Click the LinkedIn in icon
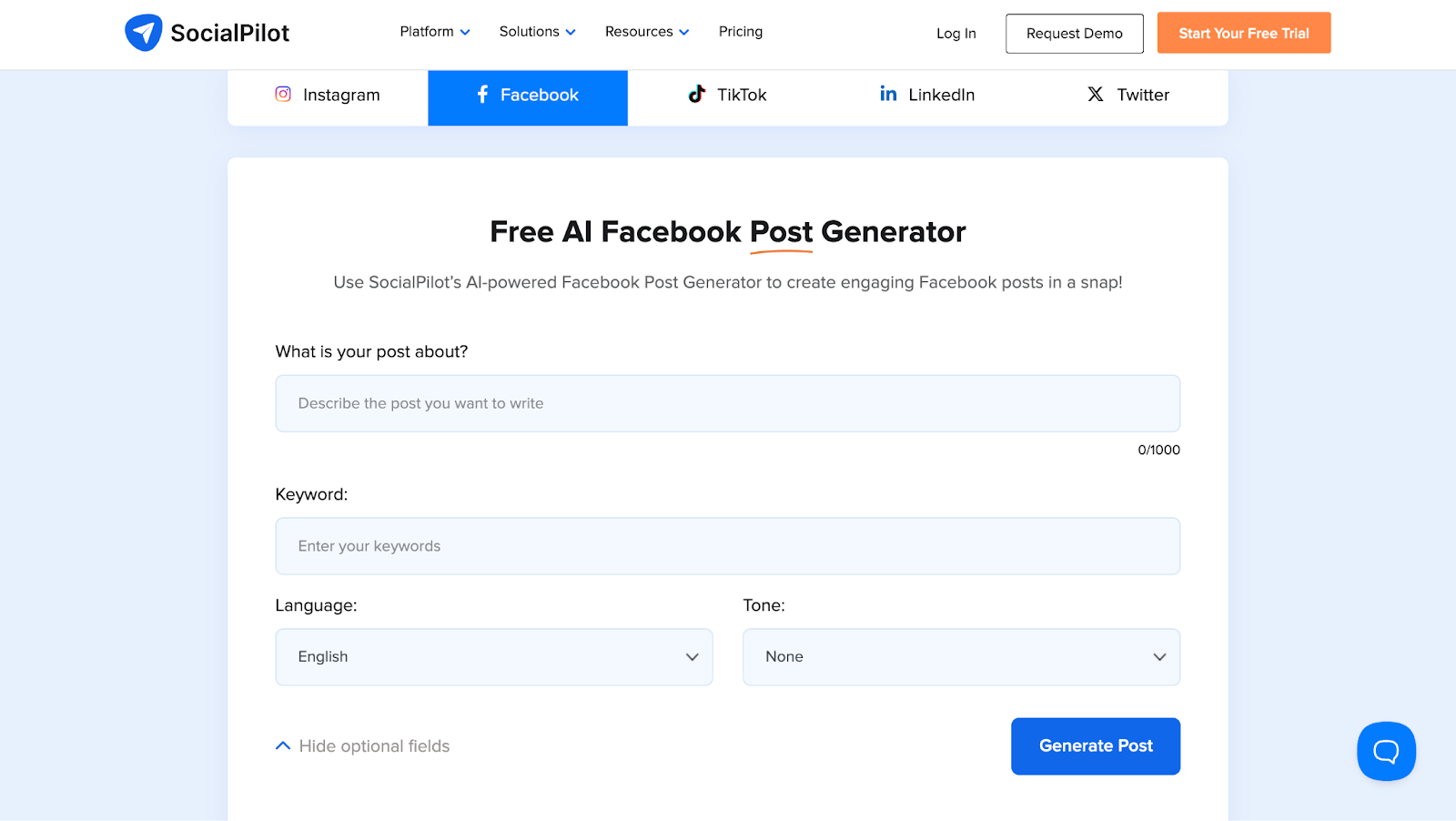 (888, 93)
